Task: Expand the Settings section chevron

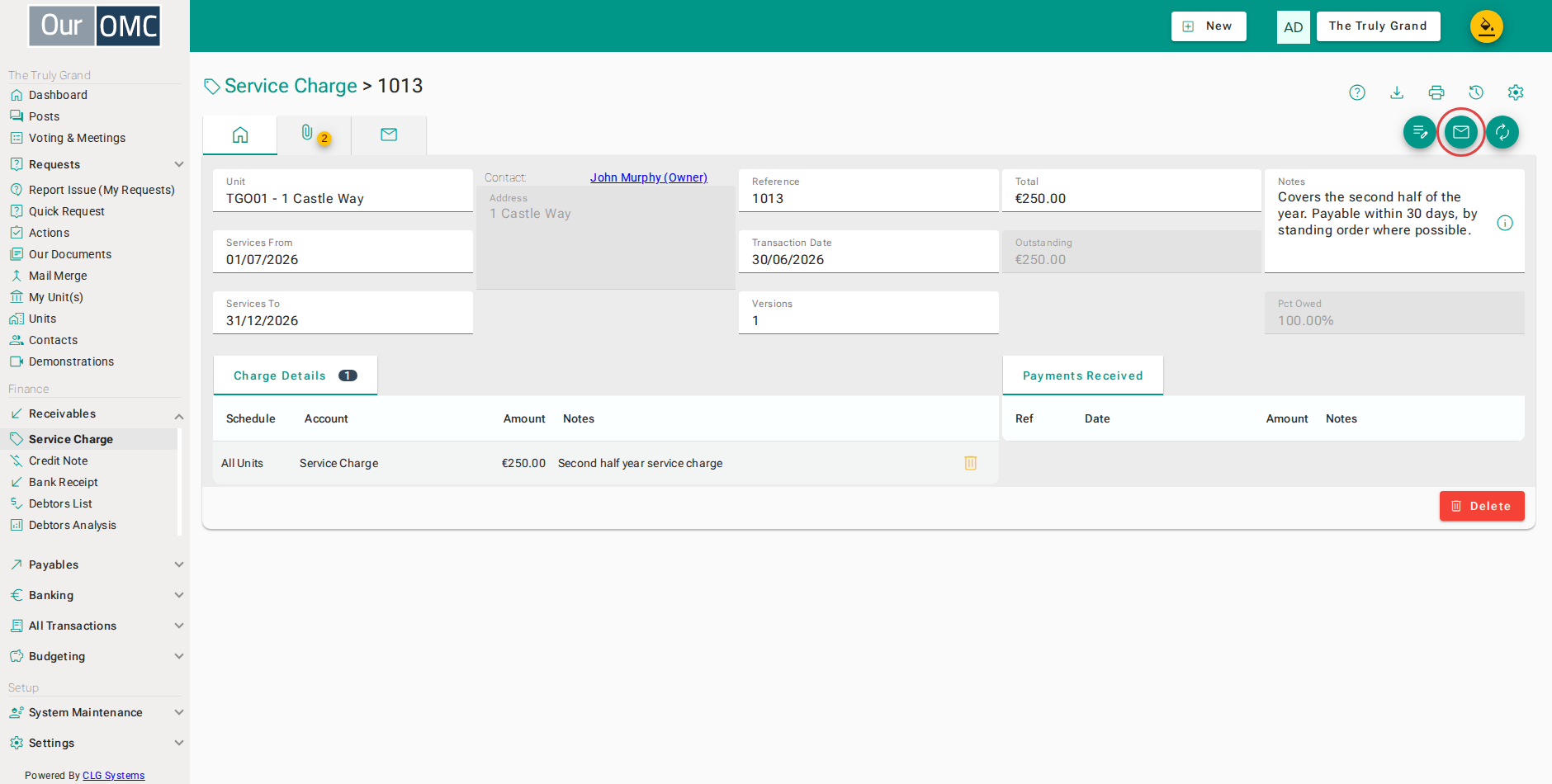Action: click(179, 743)
